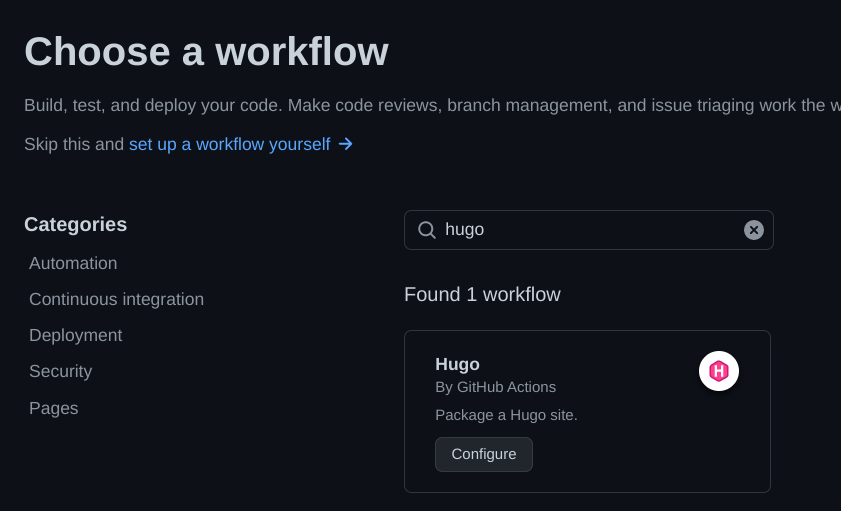Click the Found 1 workflow text
This screenshot has height=511, width=841.
pos(482,294)
